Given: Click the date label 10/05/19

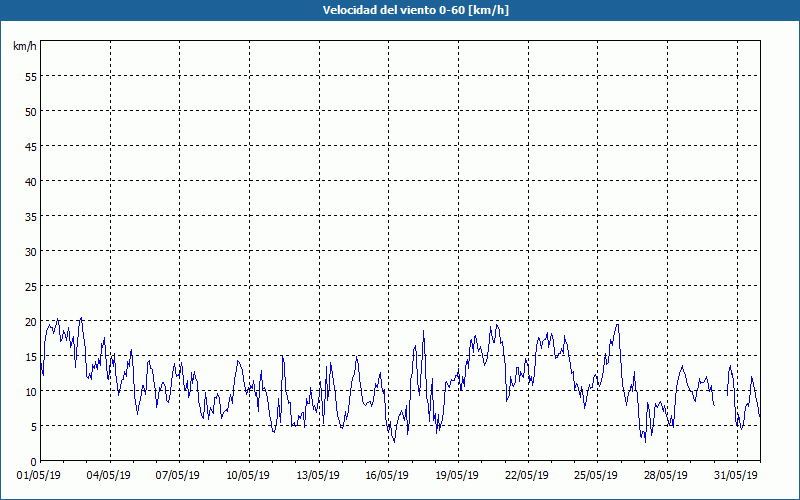Looking at the screenshot, I should [x=248, y=476].
